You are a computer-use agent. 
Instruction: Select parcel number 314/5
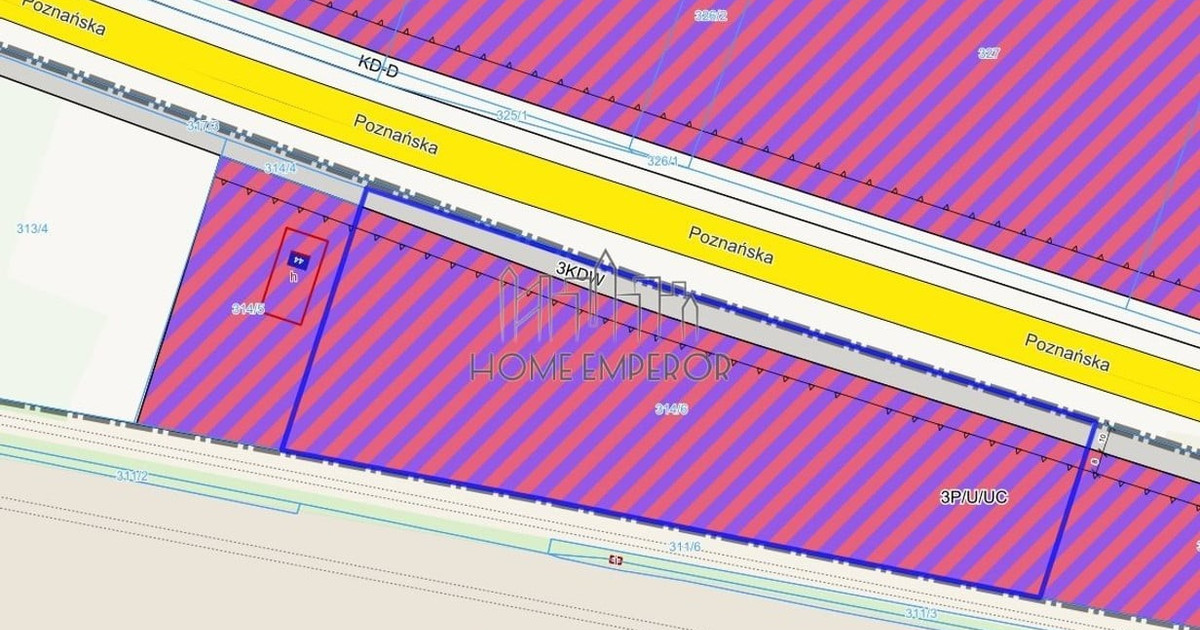248,309
